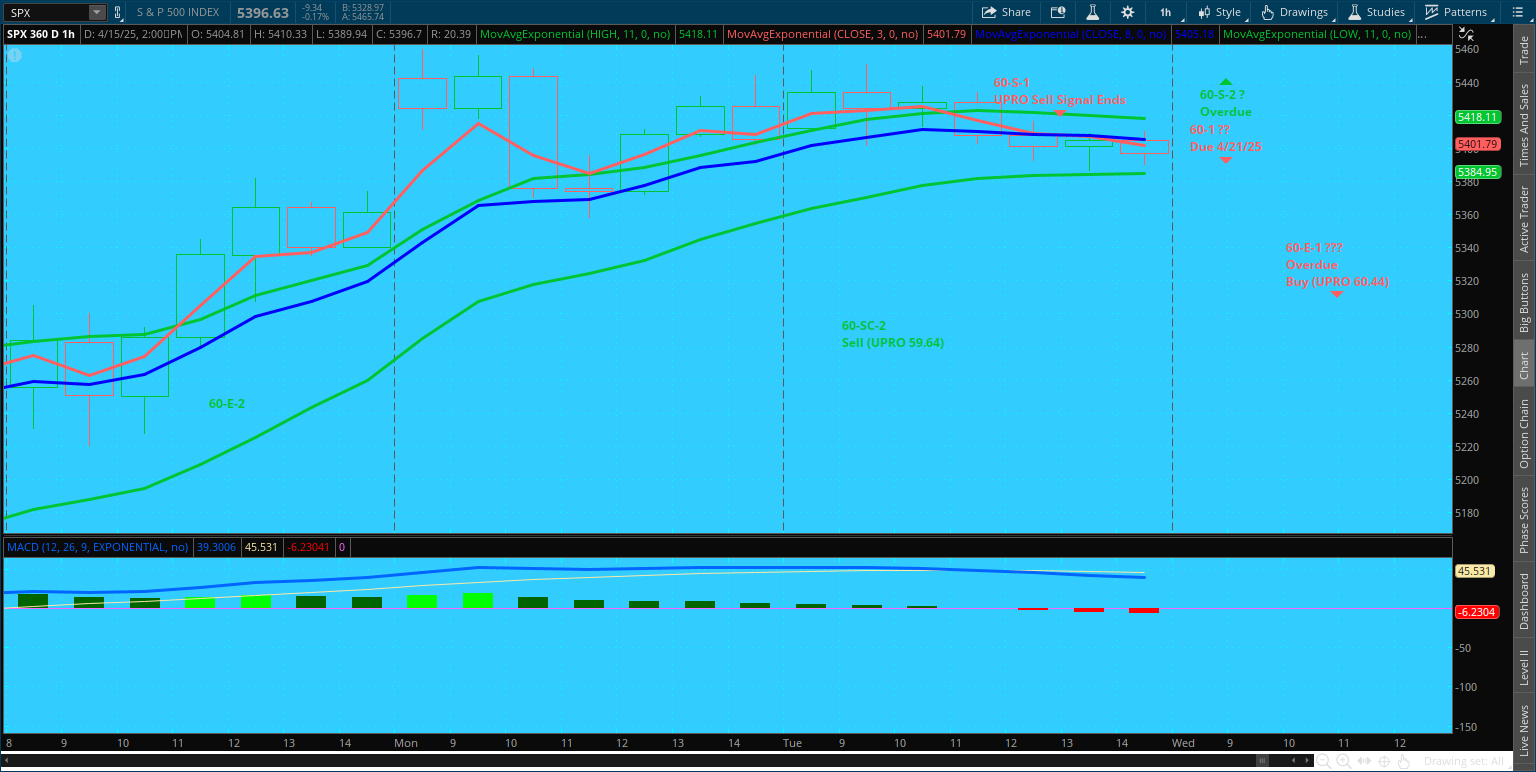Click the trade flash/quick time icon
Viewport: 1536px width, 772px height.
point(1058,12)
